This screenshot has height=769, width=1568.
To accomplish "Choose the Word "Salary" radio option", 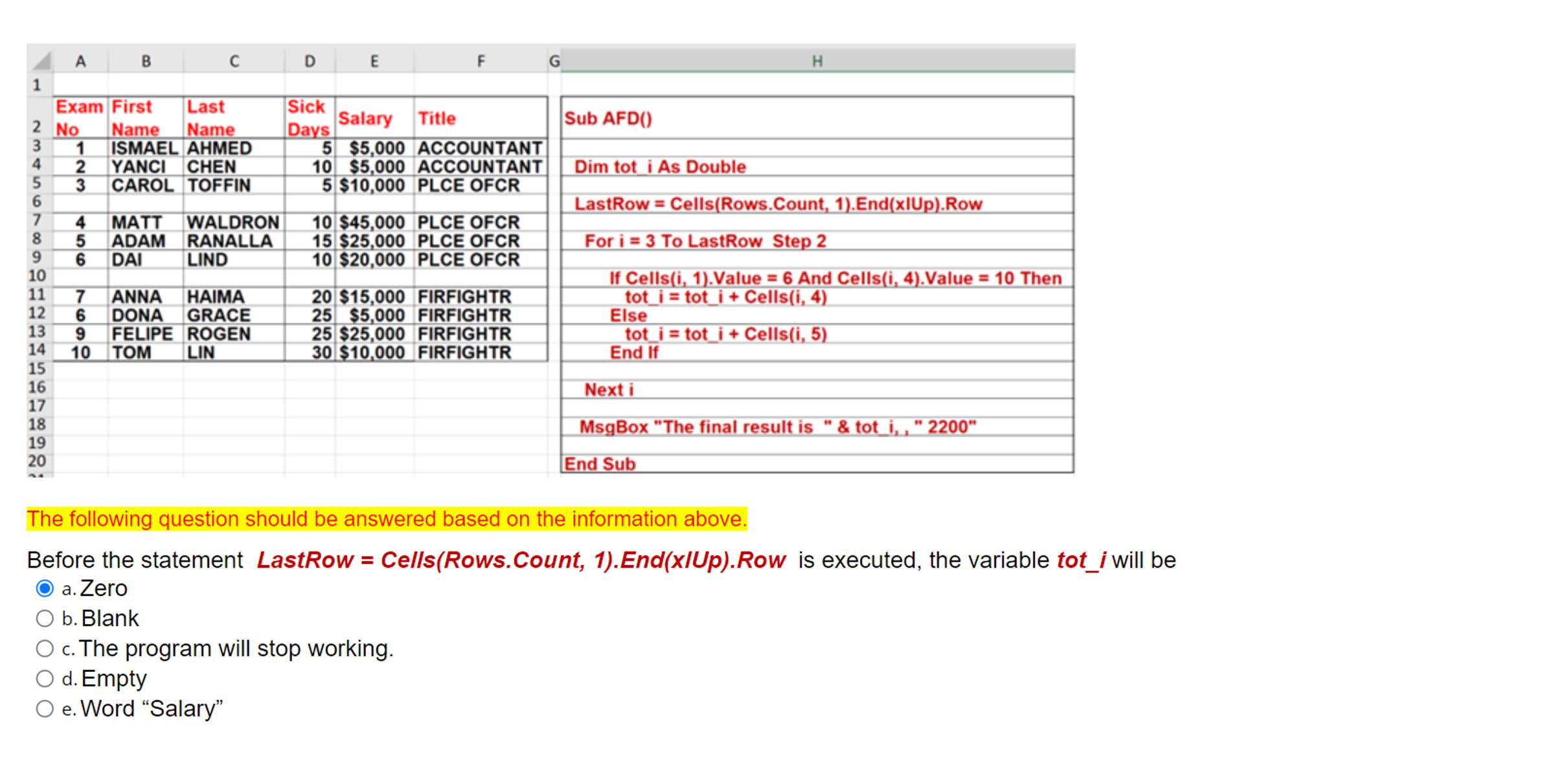I will coord(44,709).
